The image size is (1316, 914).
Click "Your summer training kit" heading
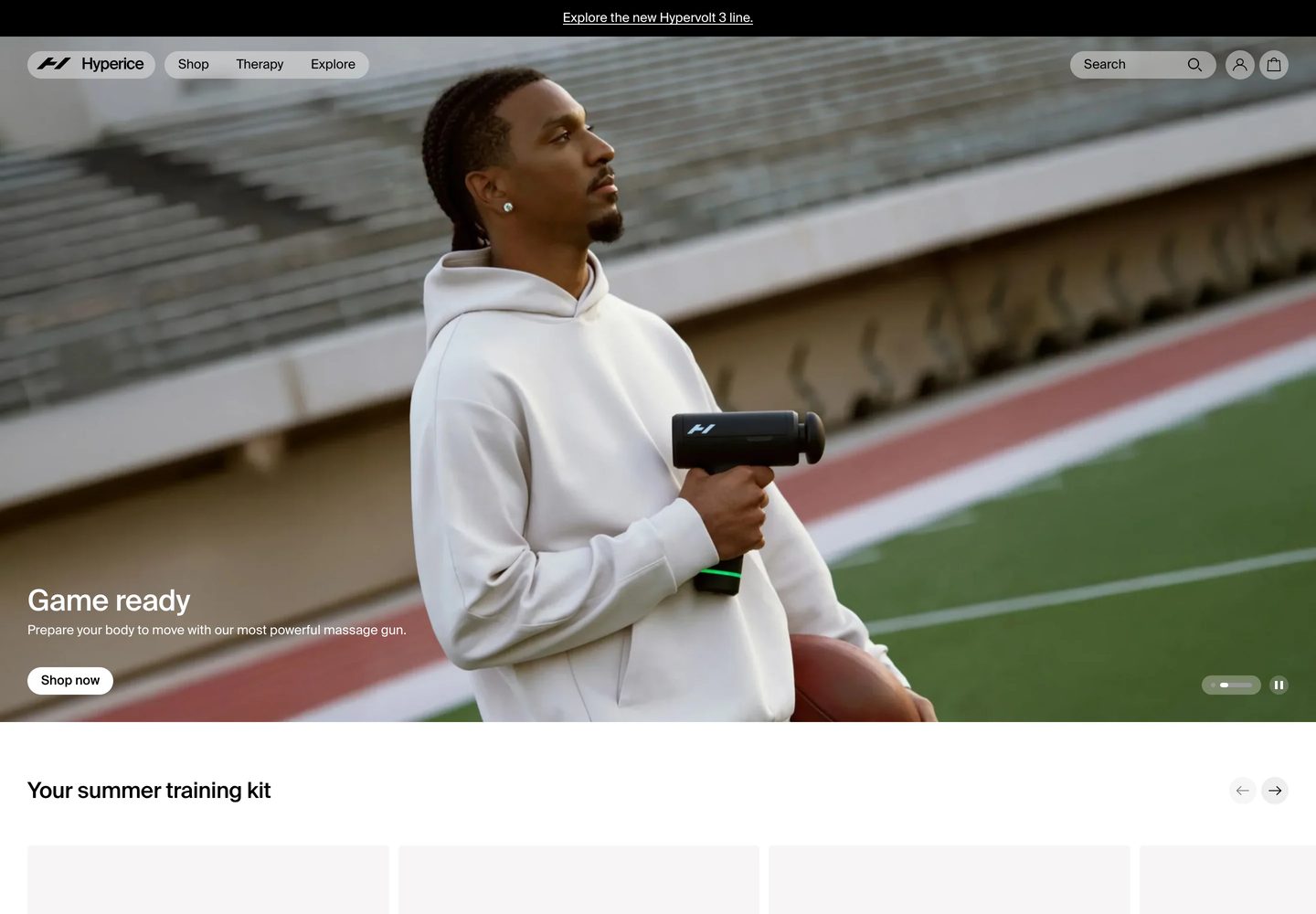(x=149, y=791)
